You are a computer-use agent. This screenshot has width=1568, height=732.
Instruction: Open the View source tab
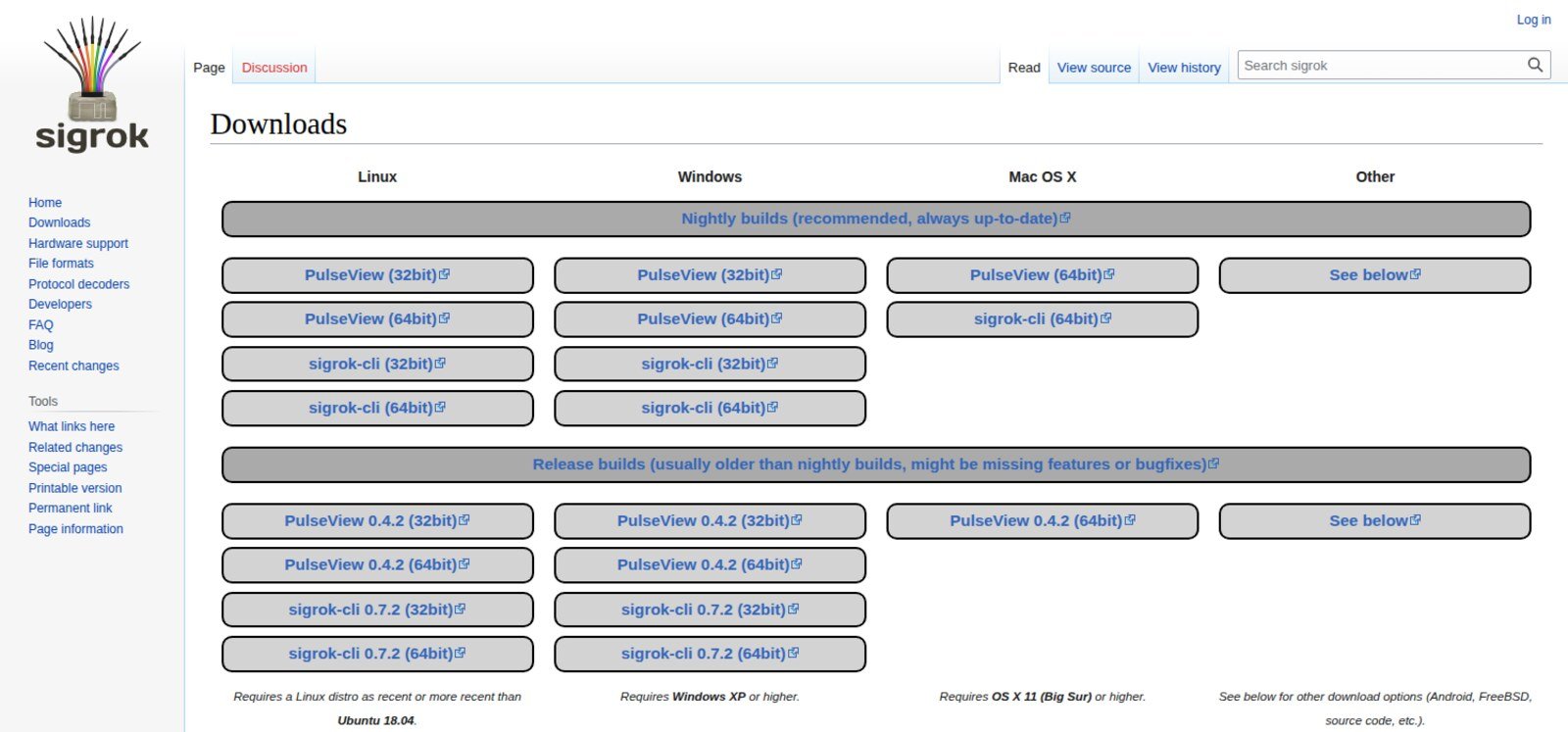1094,68
